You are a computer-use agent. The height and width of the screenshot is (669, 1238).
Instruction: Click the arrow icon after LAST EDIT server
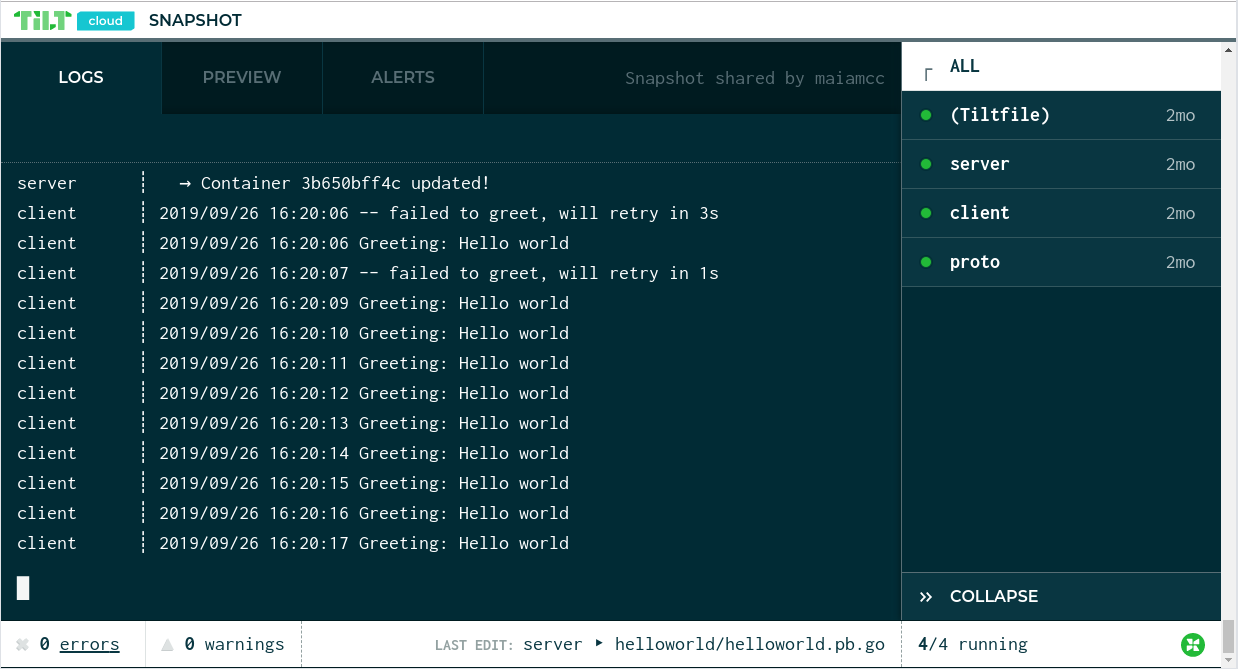[599, 643]
